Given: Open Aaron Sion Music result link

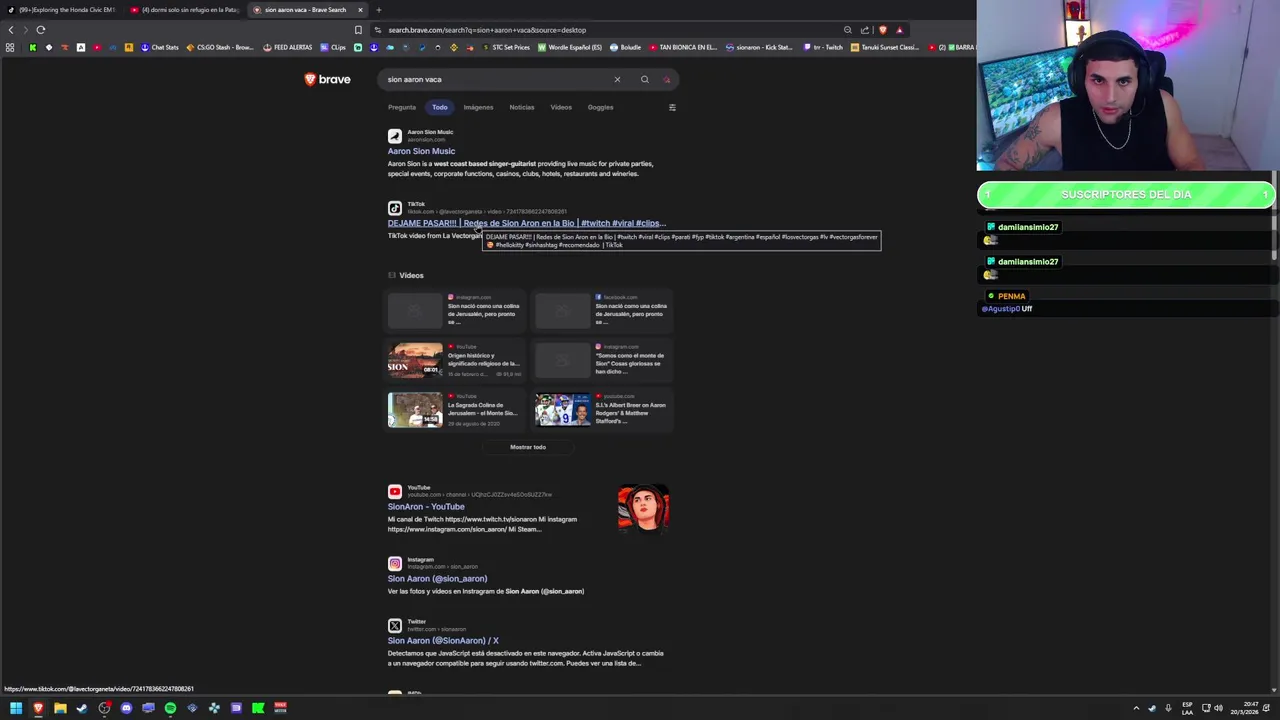Looking at the screenshot, I should coord(421,151).
